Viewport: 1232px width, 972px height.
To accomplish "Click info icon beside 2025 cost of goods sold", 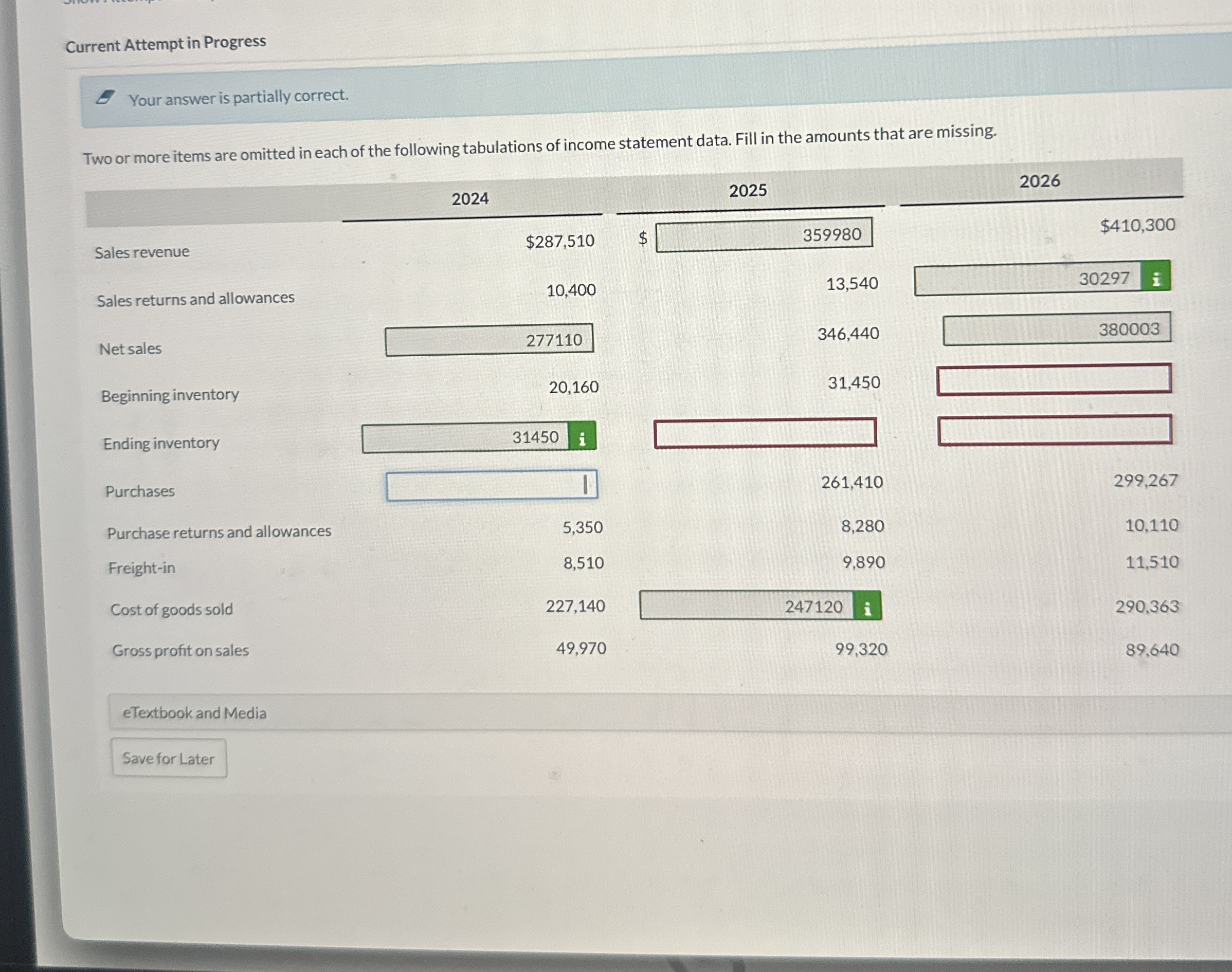I will (867, 606).
